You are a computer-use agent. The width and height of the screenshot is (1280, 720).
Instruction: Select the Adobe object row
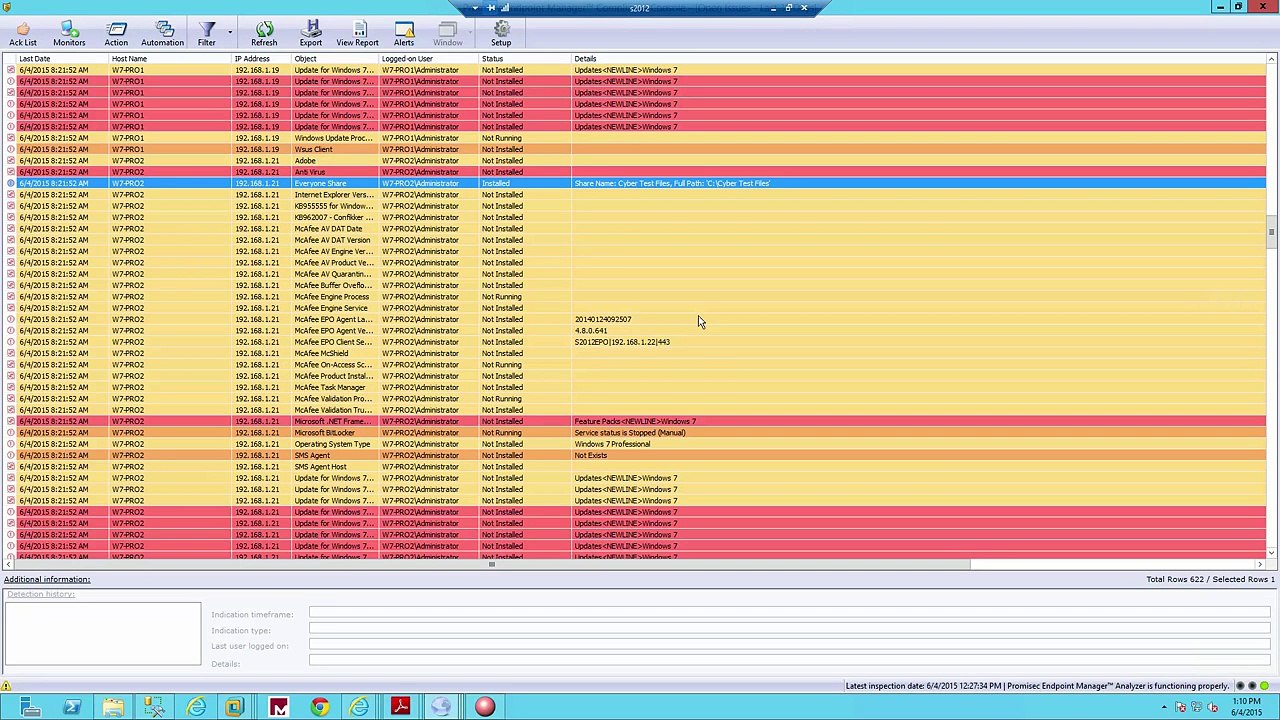point(636,161)
